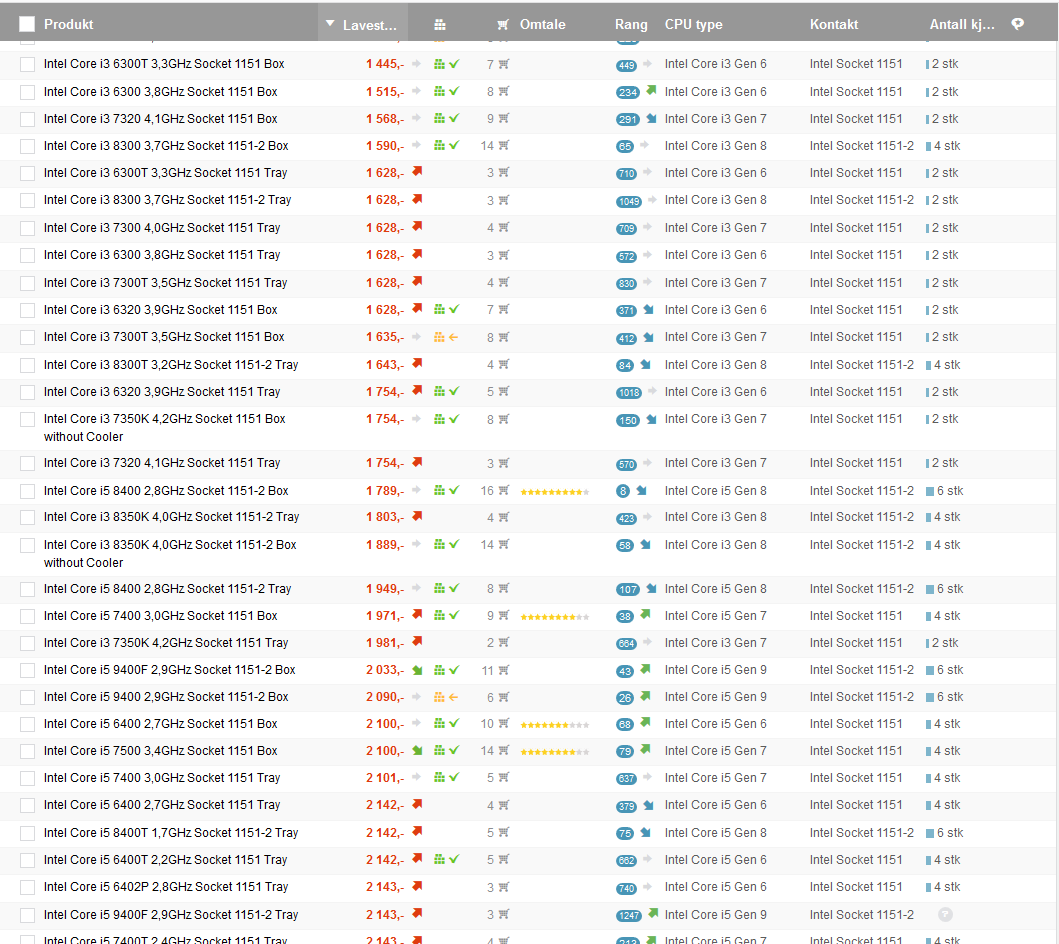Open star rating of i5 7500 Box
The height and width of the screenshot is (944, 1059).
tap(554, 752)
